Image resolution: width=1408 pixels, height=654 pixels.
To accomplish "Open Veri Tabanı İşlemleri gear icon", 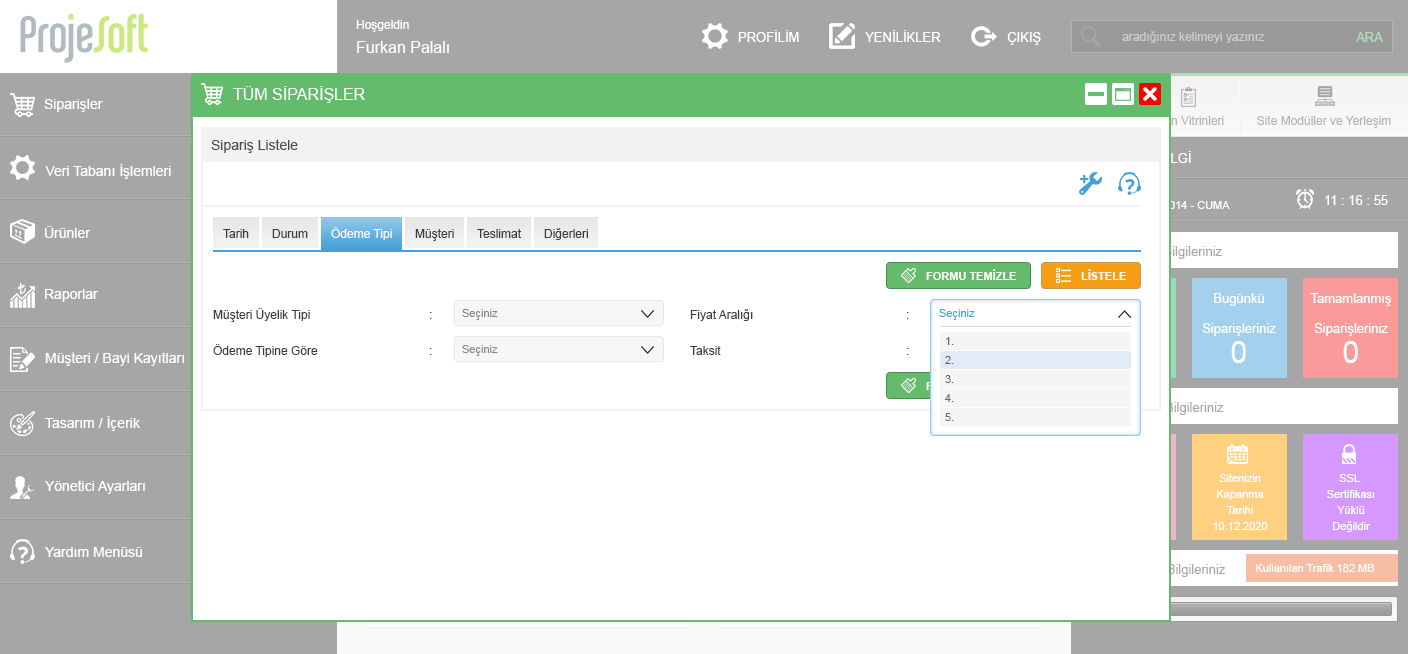I will 22,169.
